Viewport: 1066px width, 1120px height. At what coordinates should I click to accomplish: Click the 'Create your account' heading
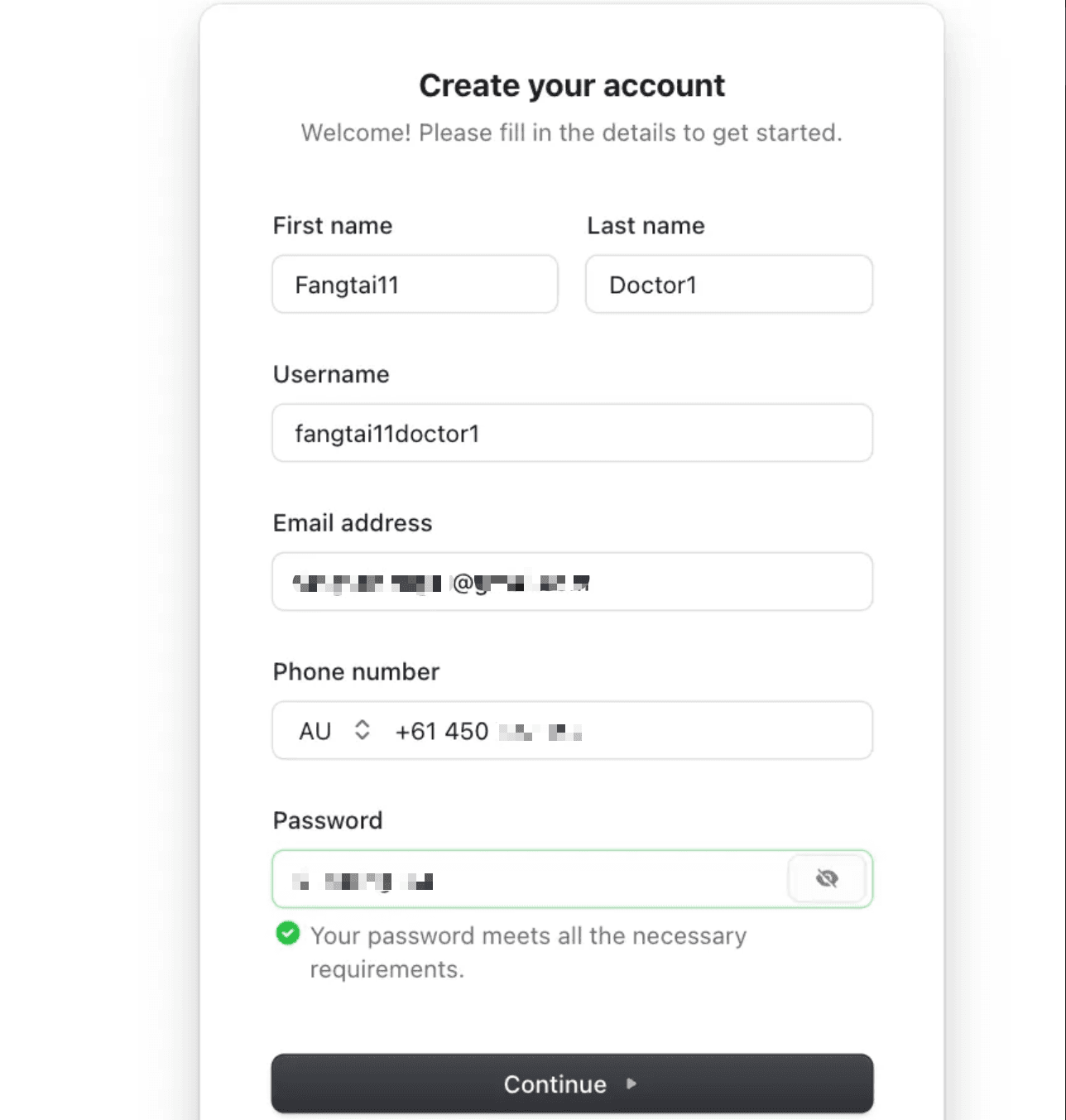(x=573, y=84)
